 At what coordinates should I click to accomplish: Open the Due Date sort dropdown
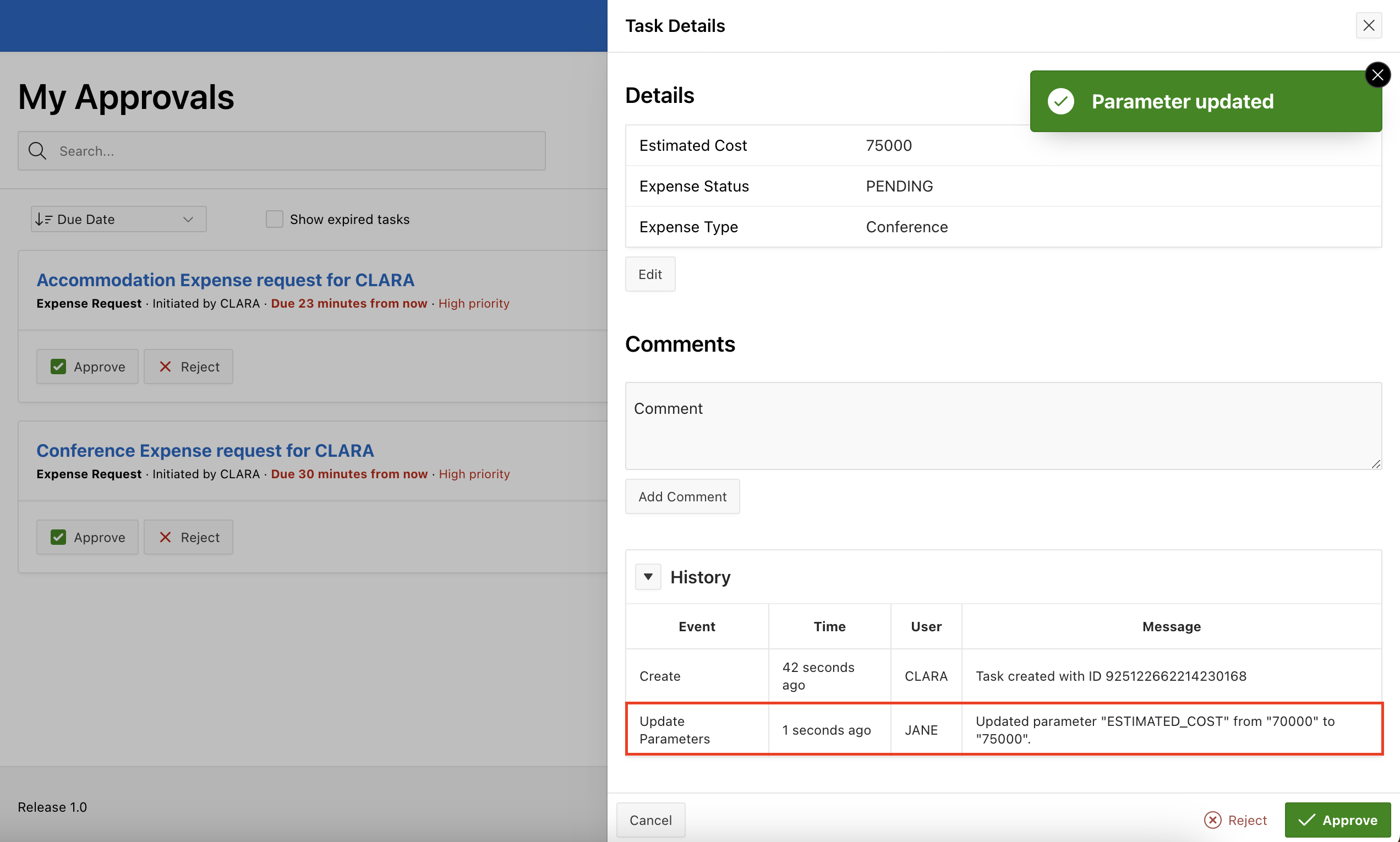point(118,219)
